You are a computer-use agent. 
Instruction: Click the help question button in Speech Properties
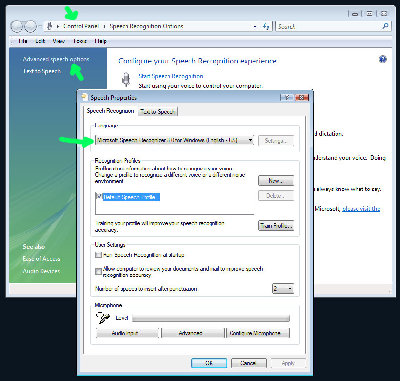[x=287, y=97]
